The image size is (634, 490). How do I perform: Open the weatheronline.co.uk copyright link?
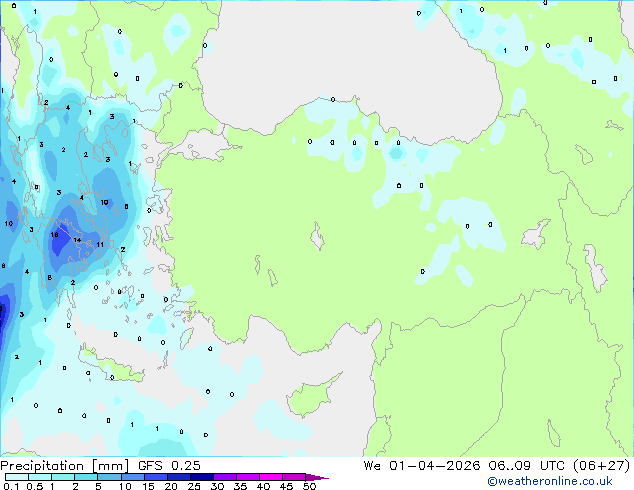pos(550,481)
